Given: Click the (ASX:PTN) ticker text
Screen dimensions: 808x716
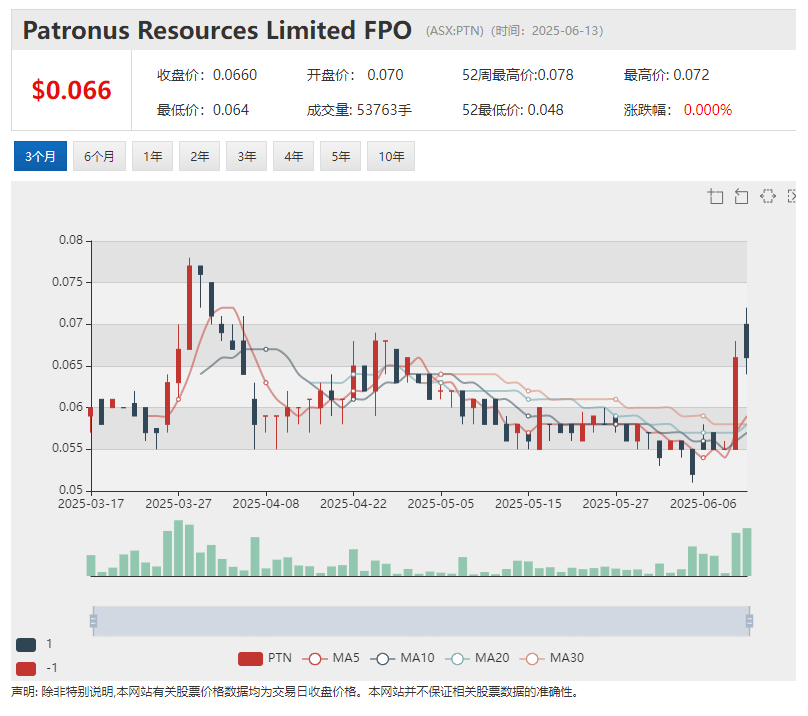Looking at the screenshot, I should (x=455, y=31).
